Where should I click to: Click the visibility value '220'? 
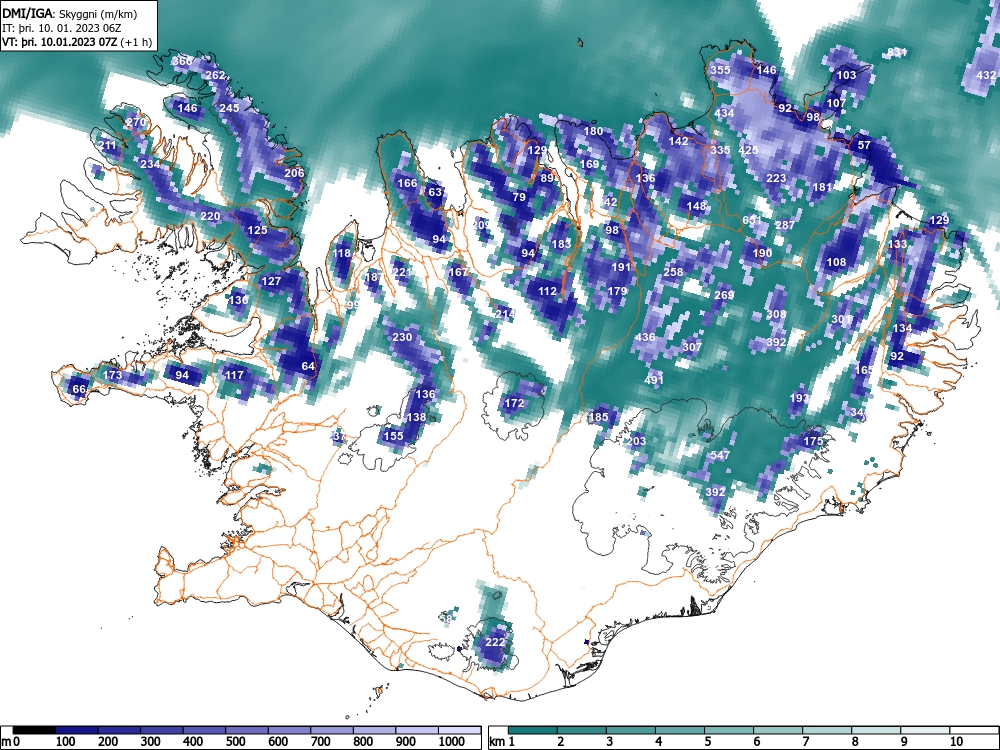coord(210,216)
